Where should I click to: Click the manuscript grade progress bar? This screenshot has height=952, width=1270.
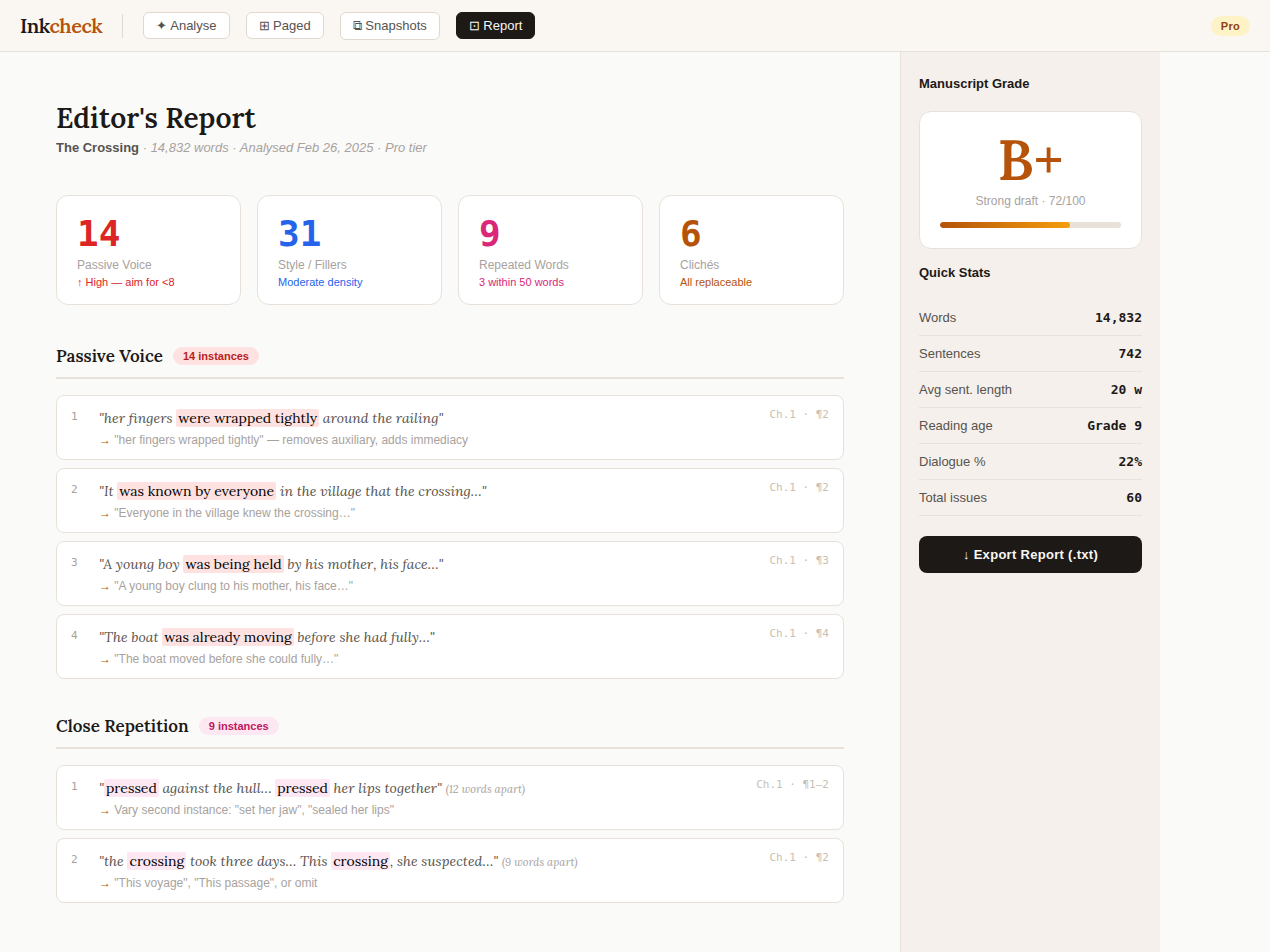point(1030,225)
